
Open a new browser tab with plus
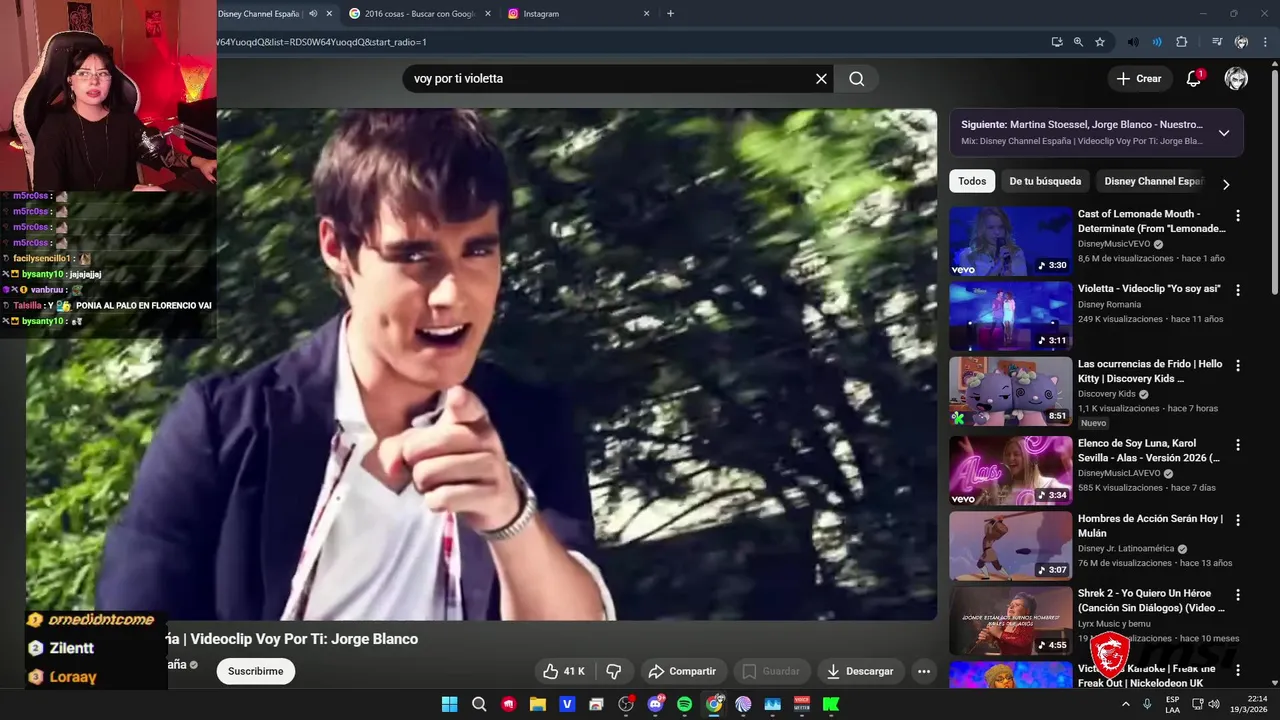[670, 14]
